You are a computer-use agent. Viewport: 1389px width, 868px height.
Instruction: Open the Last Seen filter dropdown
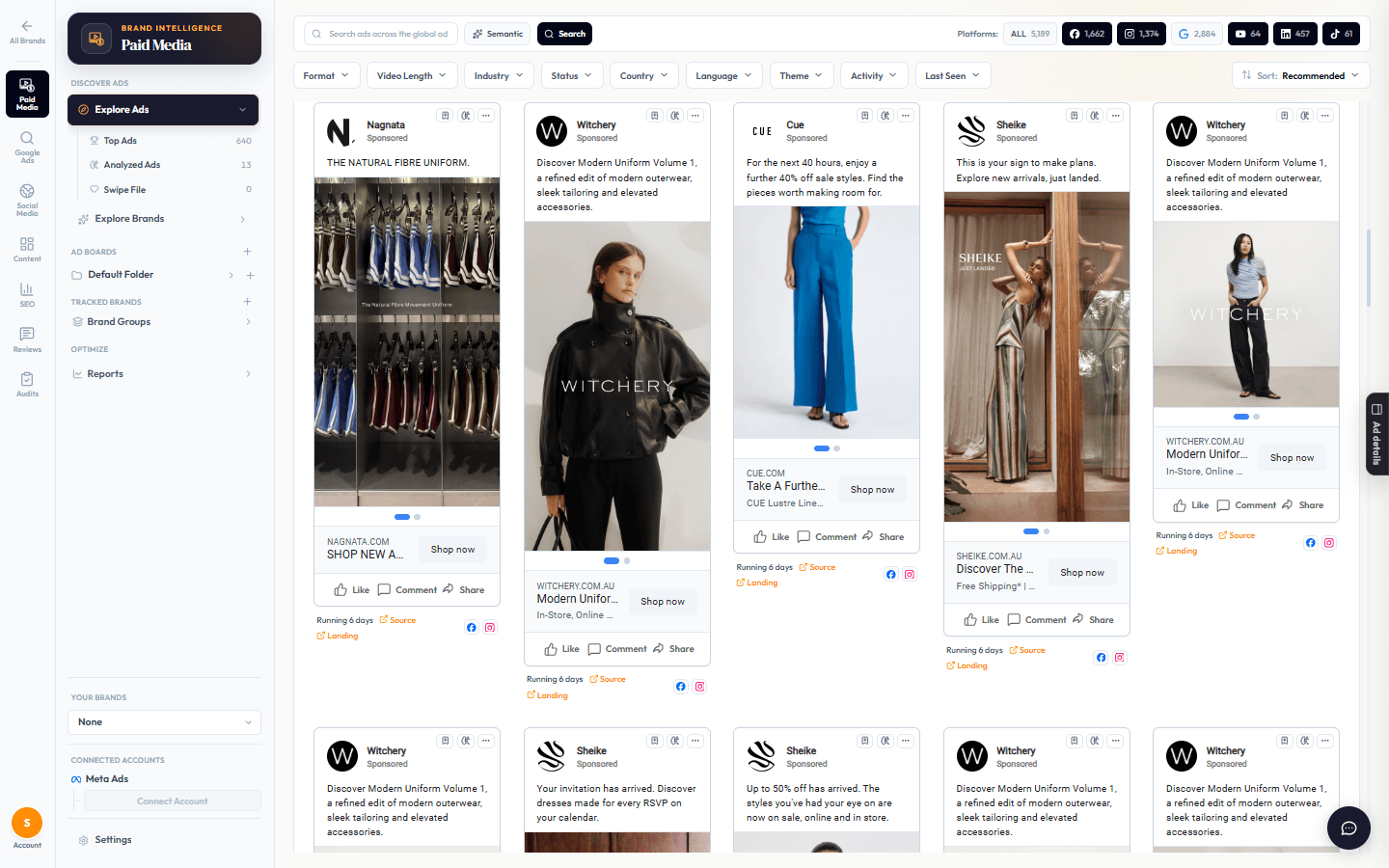point(953,76)
